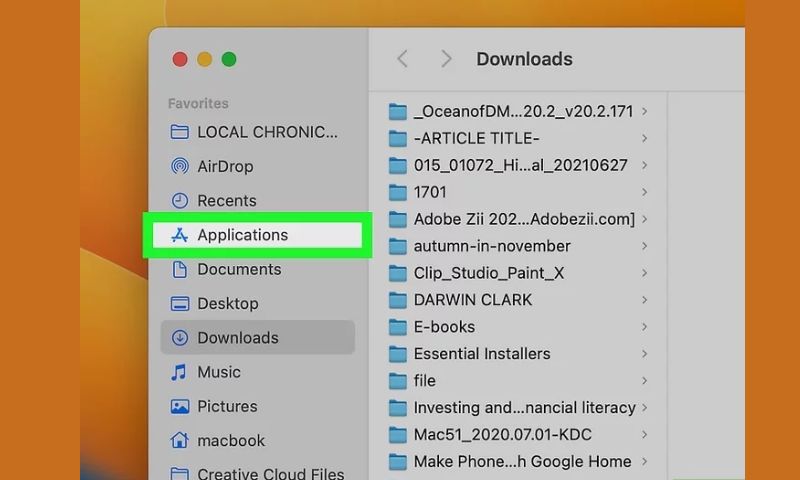Select the Clip_Studio_Paint_X folder
The width and height of the screenshot is (800, 480).
(489, 273)
